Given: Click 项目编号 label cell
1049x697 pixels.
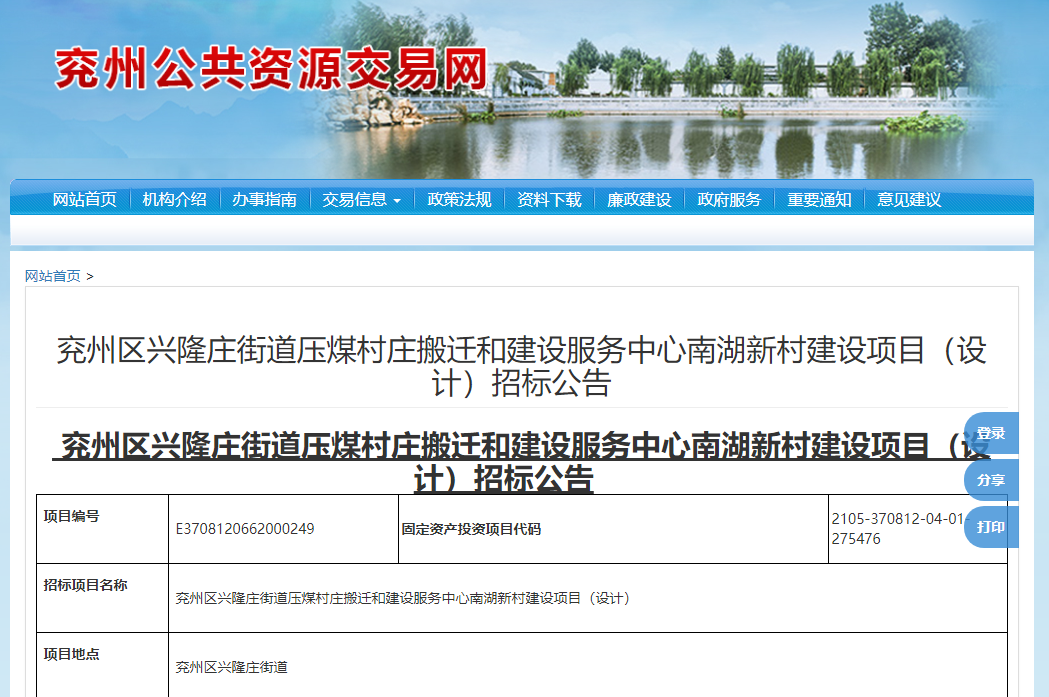Looking at the screenshot, I should coord(102,529).
